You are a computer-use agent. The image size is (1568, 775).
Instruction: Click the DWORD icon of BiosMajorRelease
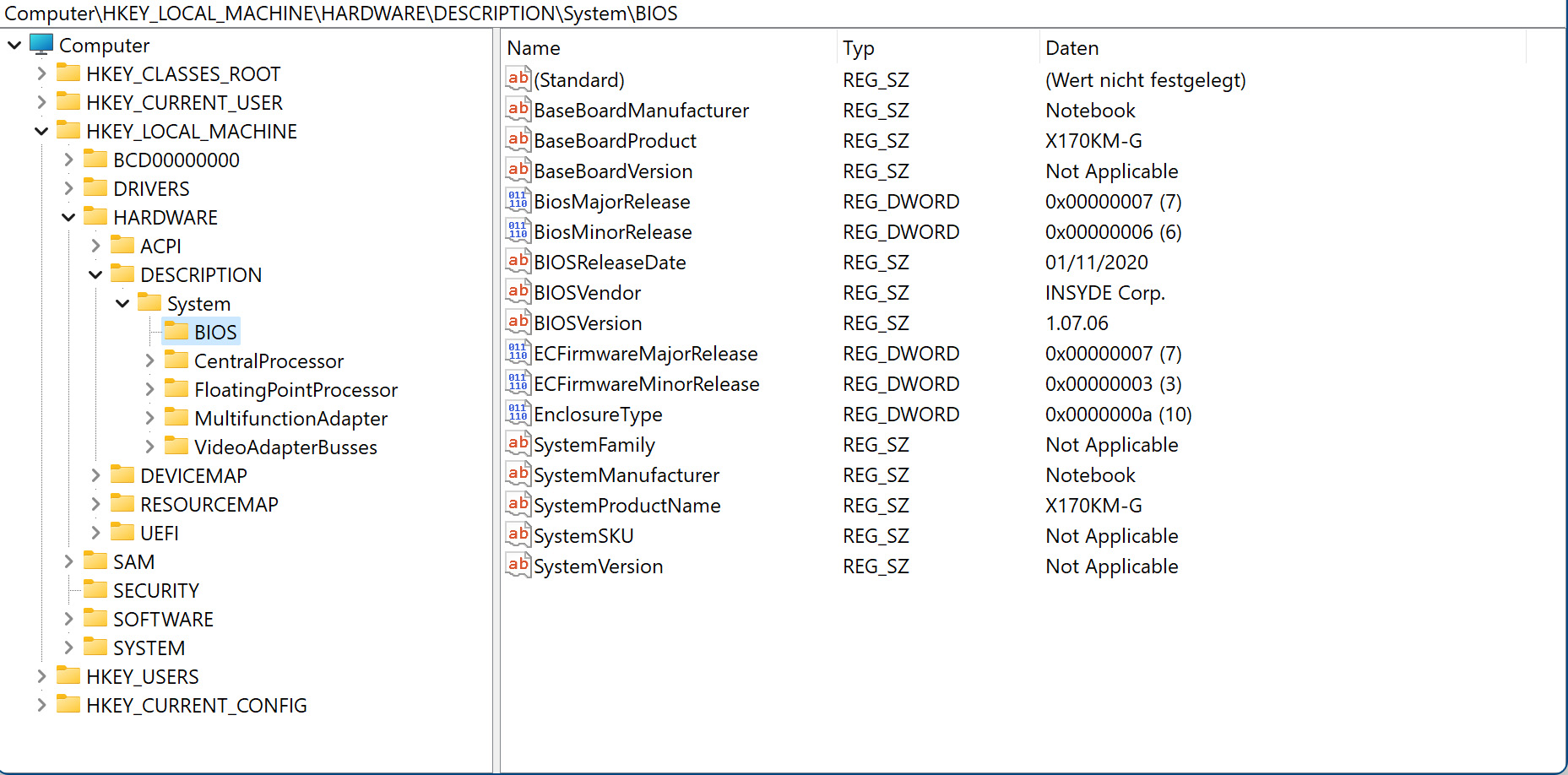click(x=518, y=201)
